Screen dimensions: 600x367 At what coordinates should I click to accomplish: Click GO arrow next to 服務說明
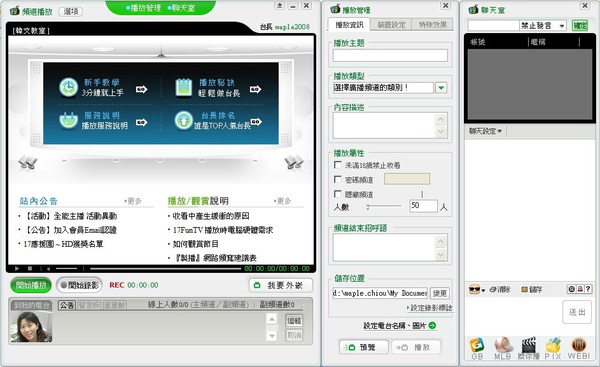click(142, 122)
